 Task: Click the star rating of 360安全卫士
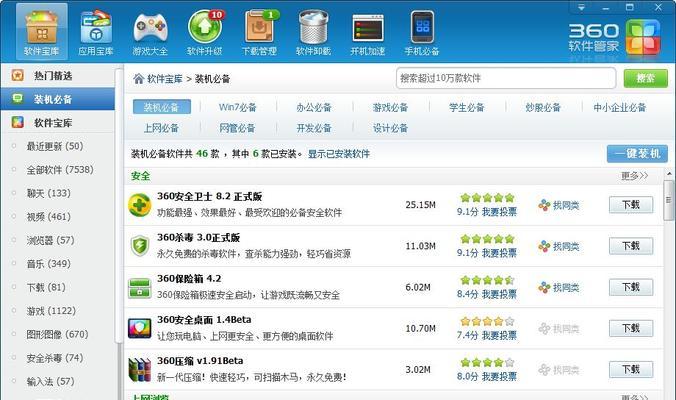coord(487,198)
